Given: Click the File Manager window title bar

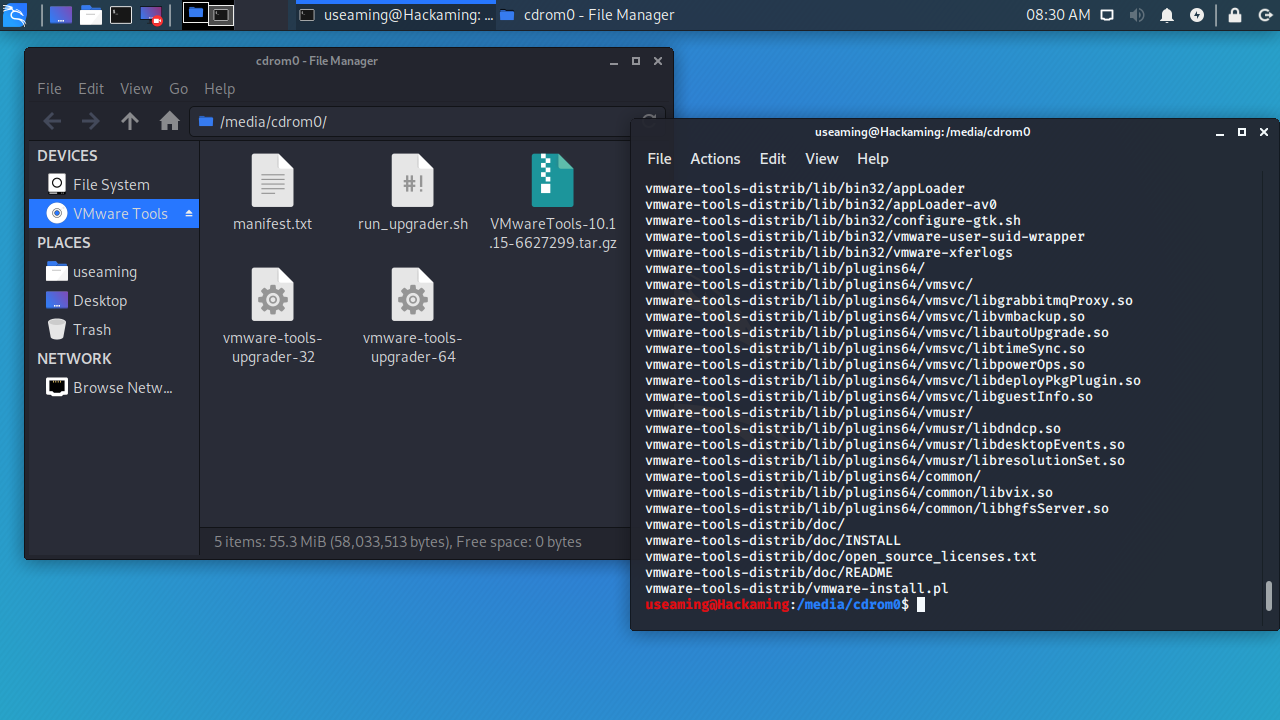Looking at the screenshot, I should 316,61.
